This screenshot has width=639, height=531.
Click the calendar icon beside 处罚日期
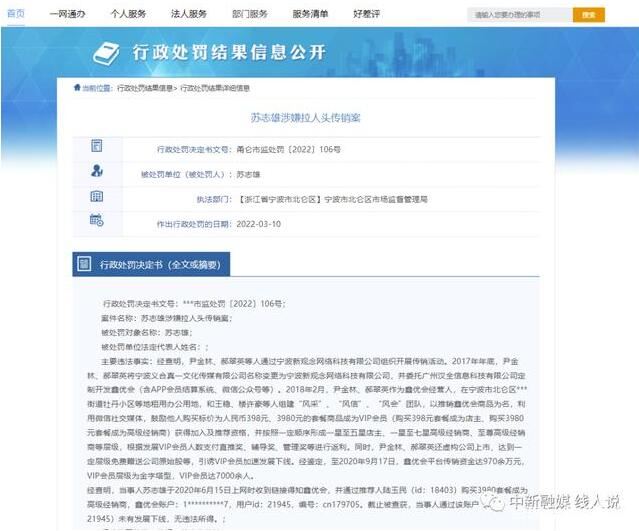[97, 220]
